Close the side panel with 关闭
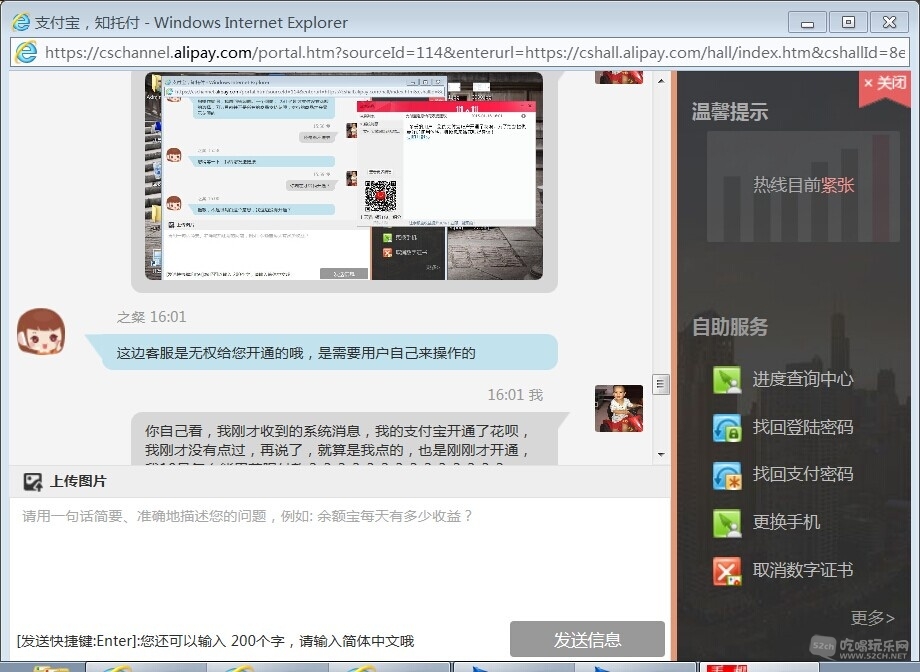 [x=885, y=83]
